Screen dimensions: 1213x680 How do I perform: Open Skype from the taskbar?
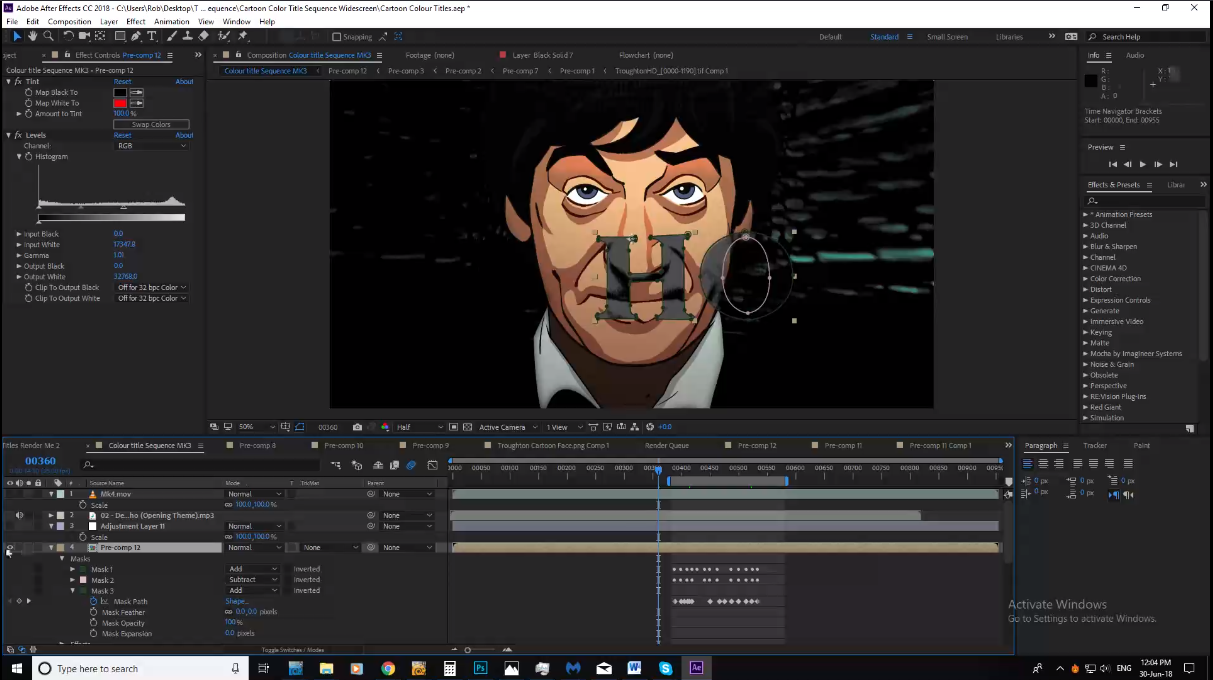tap(665, 668)
